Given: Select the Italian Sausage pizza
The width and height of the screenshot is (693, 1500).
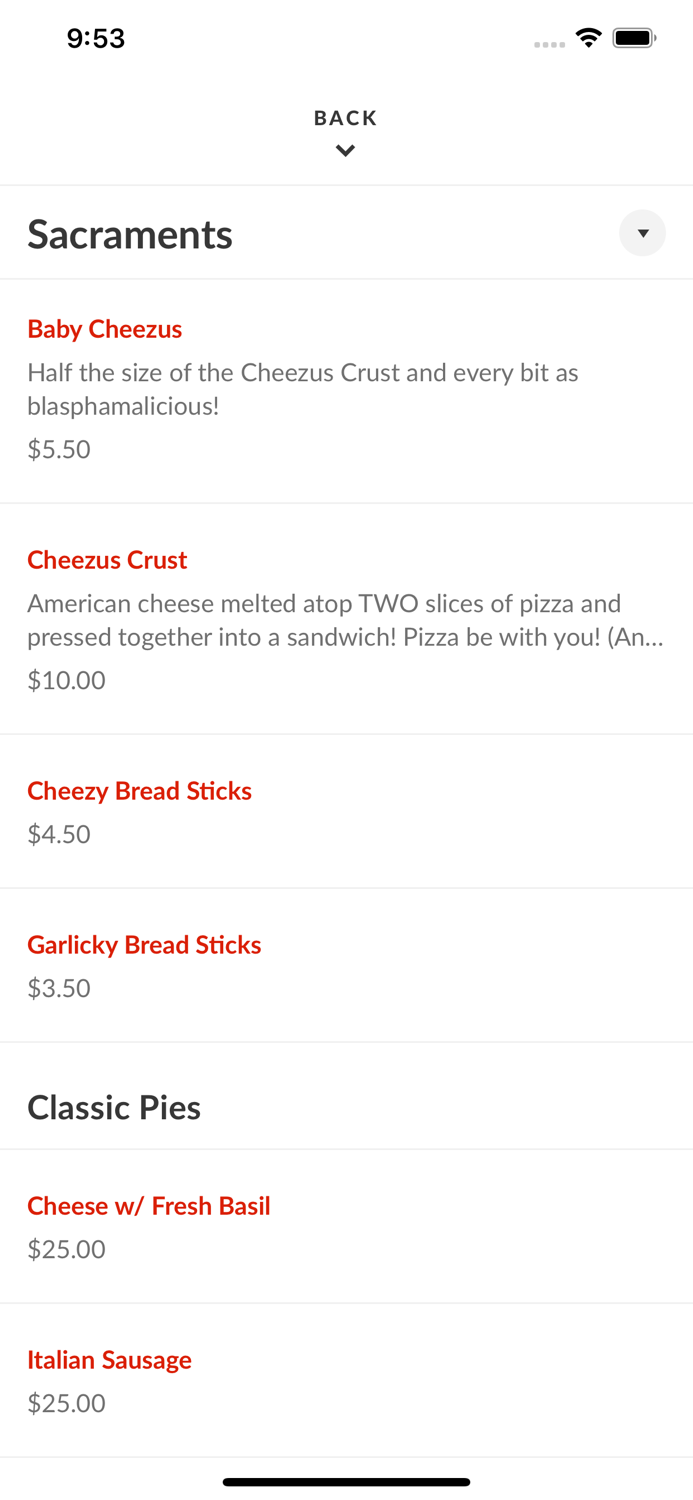Looking at the screenshot, I should click(110, 1360).
